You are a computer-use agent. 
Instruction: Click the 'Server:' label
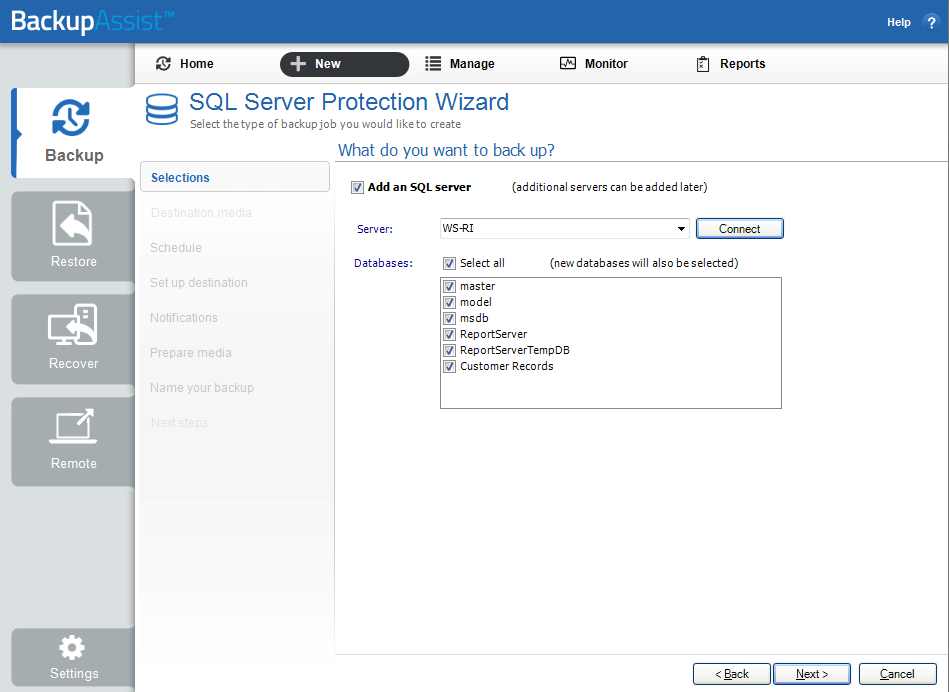[x=375, y=229]
